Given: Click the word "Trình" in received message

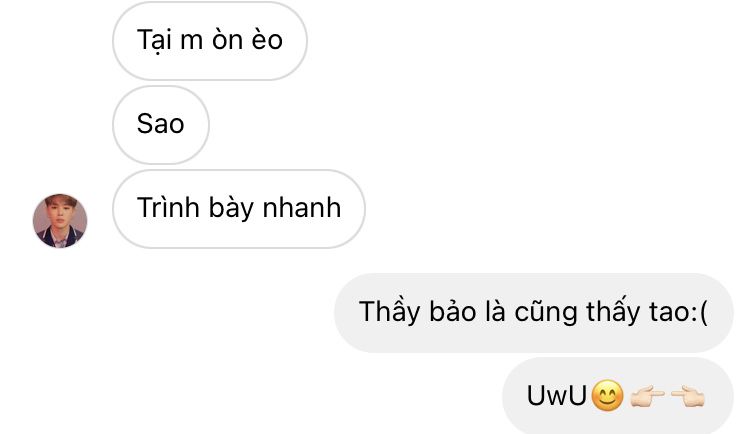Looking at the screenshot, I should tap(168, 207).
